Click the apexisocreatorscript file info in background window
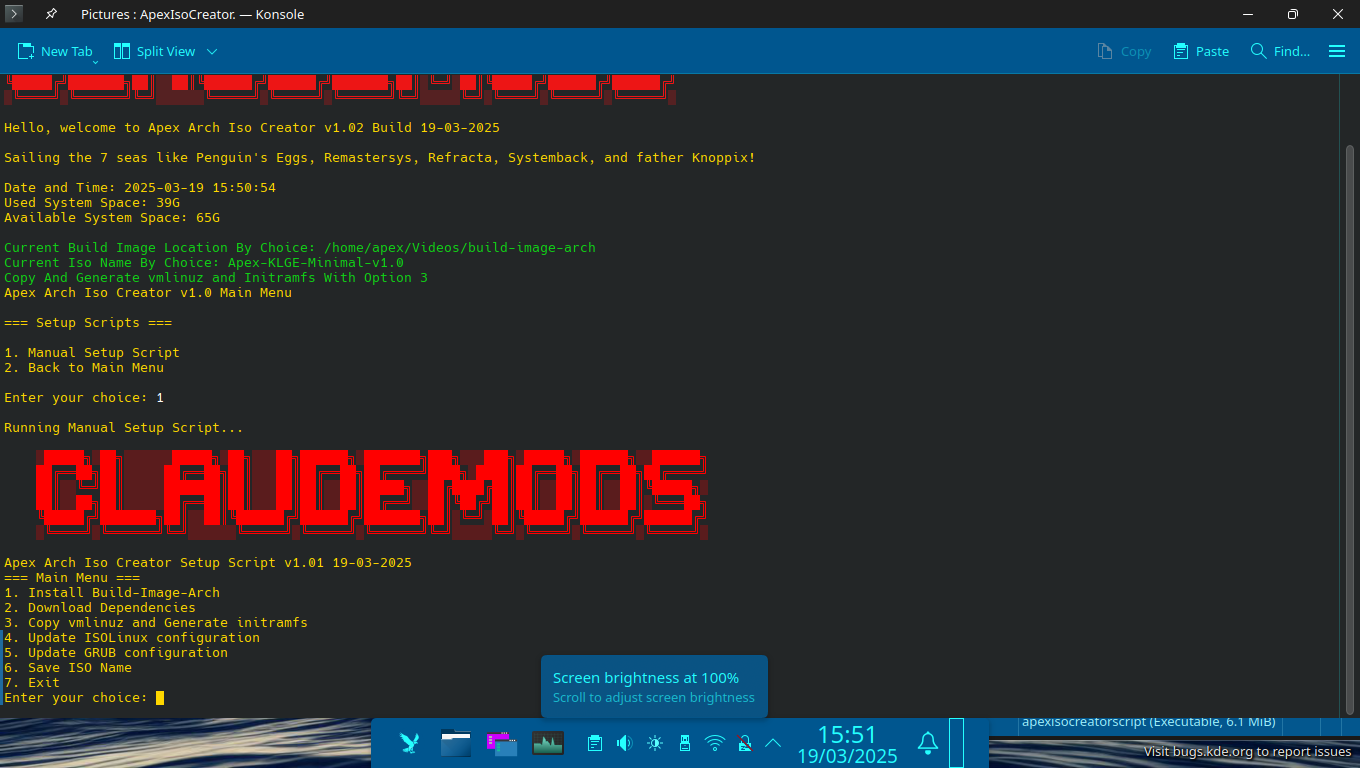This screenshot has height=768, width=1360. pyautogui.click(x=1148, y=721)
